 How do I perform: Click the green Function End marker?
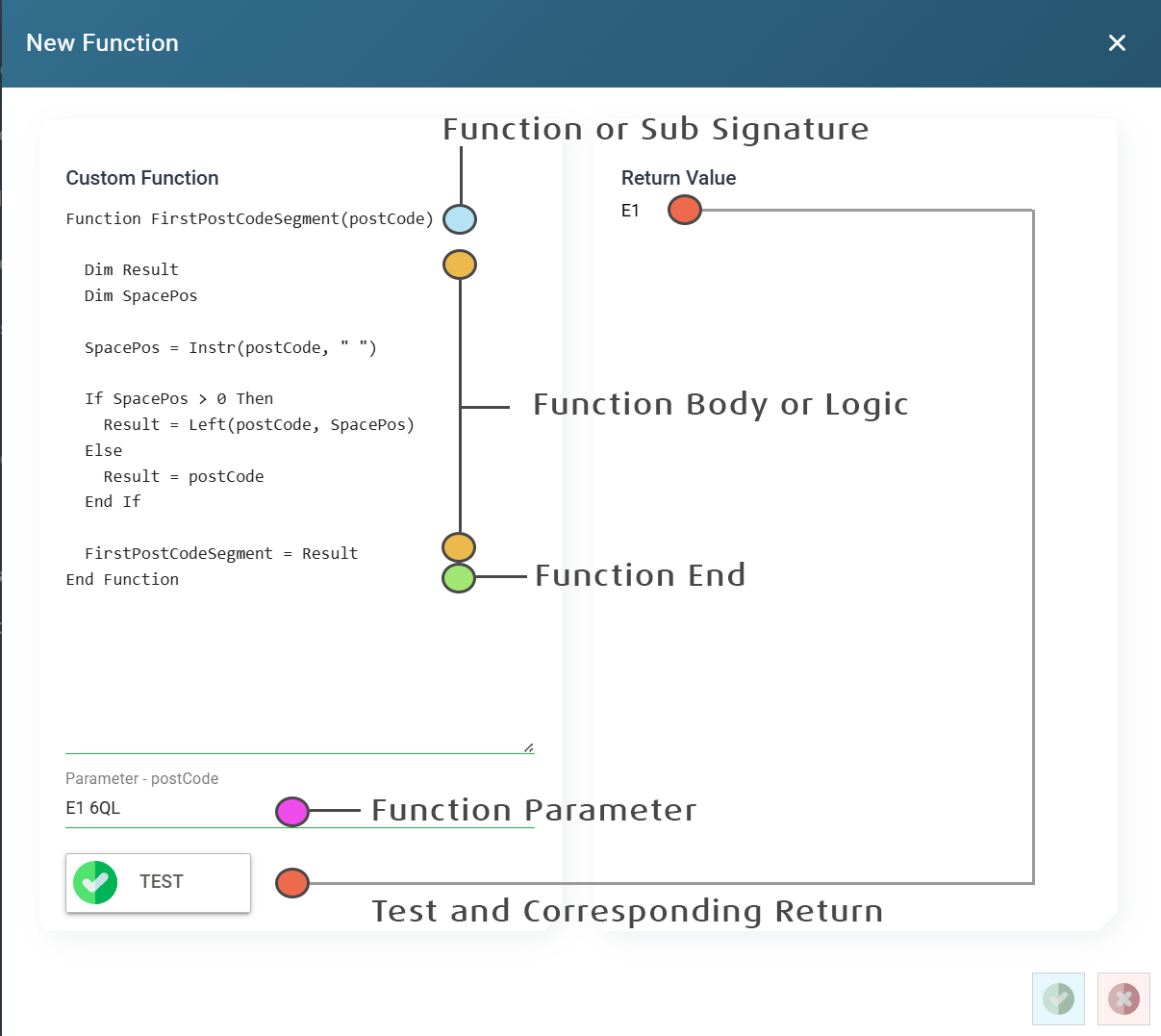click(x=459, y=578)
